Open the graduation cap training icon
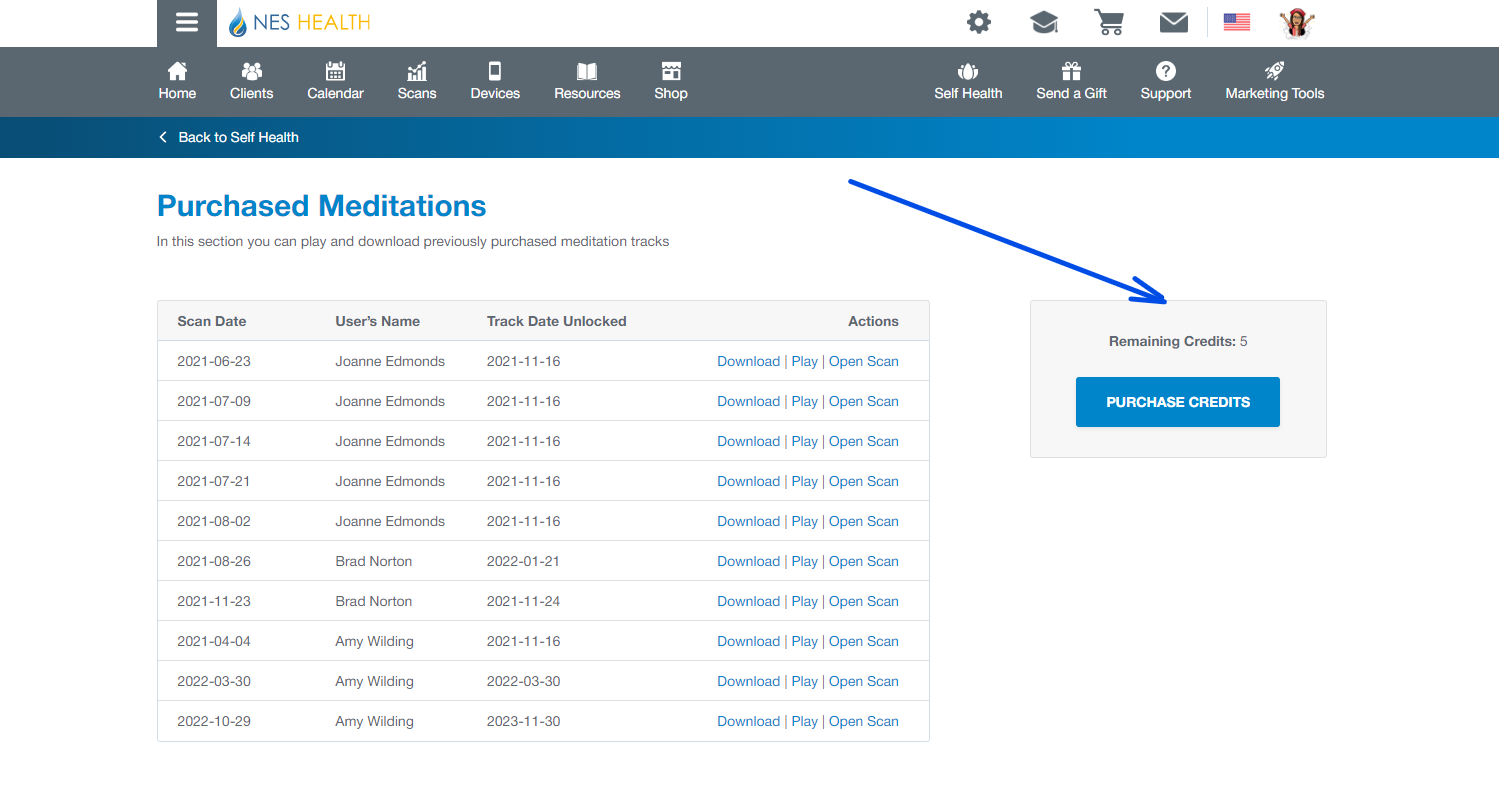The image size is (1499, 800). pos(1044,22)
